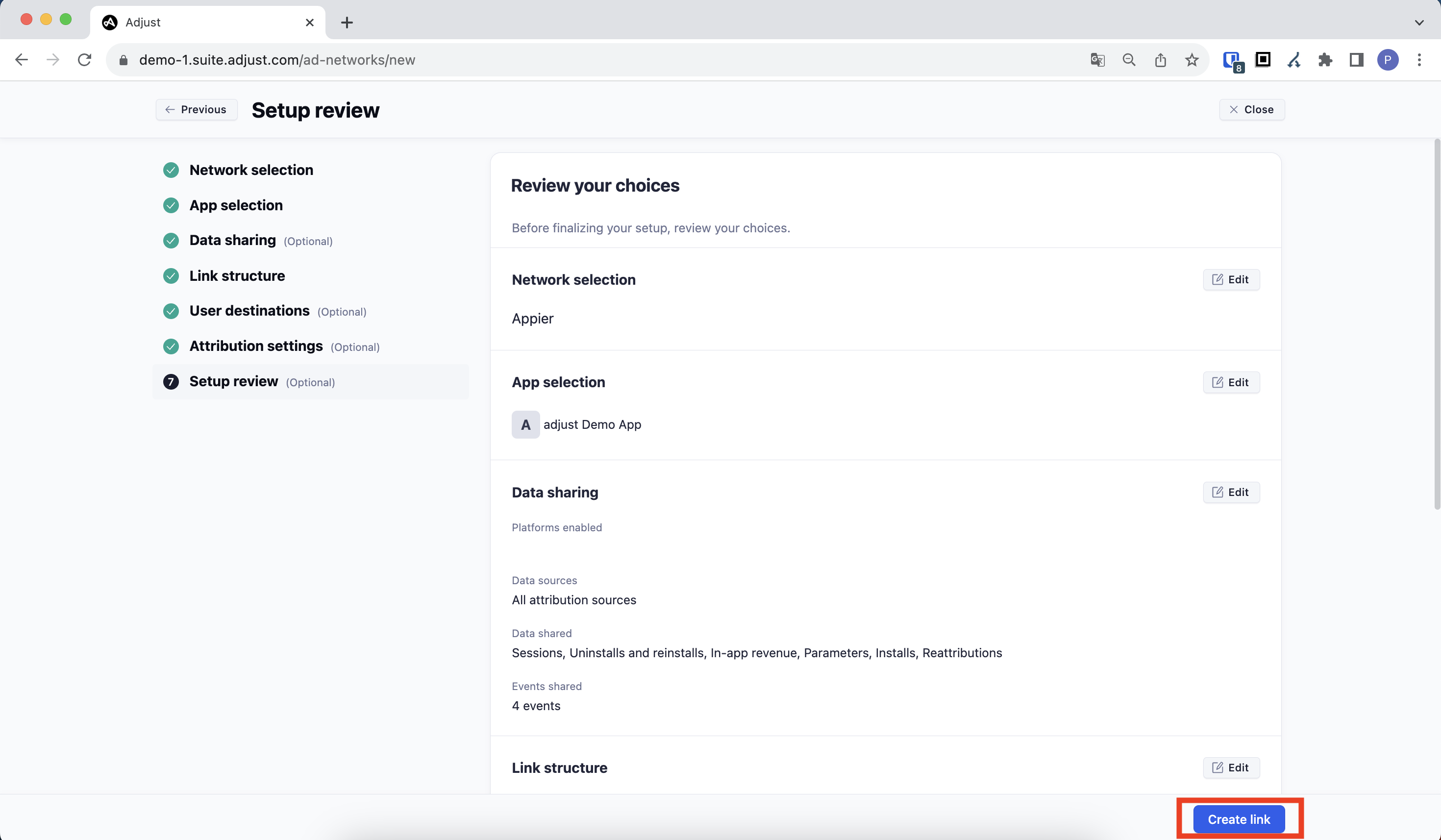Reload the current page
Screen dimensions: 1441x840
pos(85,60)
